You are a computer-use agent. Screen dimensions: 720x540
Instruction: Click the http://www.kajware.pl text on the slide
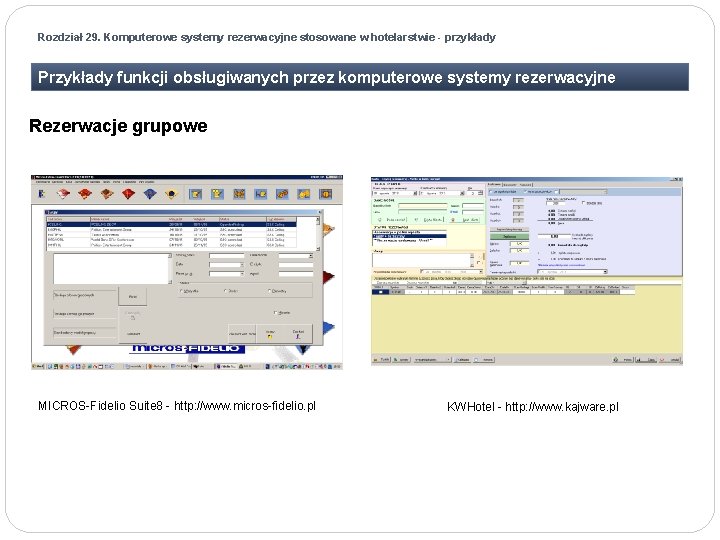tap(562, 406)
